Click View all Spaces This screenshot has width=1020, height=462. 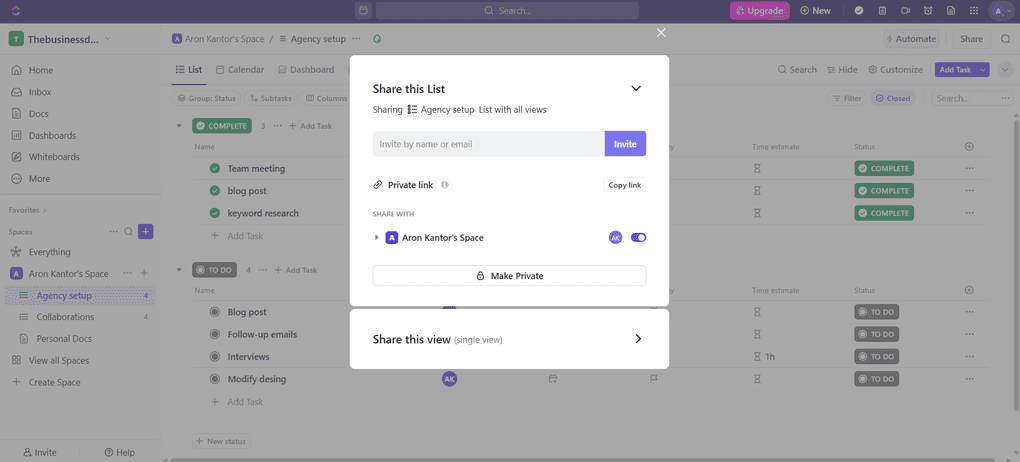point(59,360)
